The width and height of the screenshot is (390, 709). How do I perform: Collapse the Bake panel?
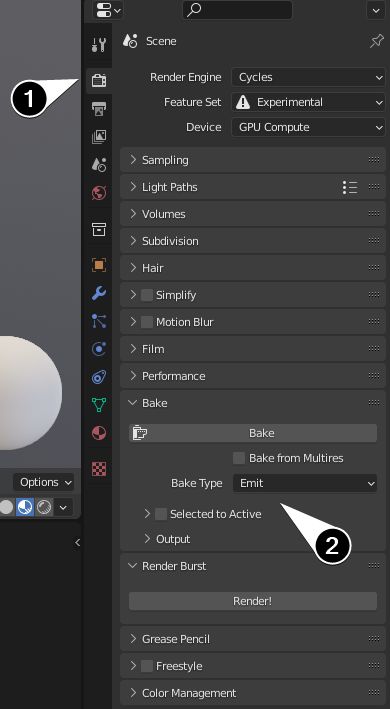coord(253,403)
